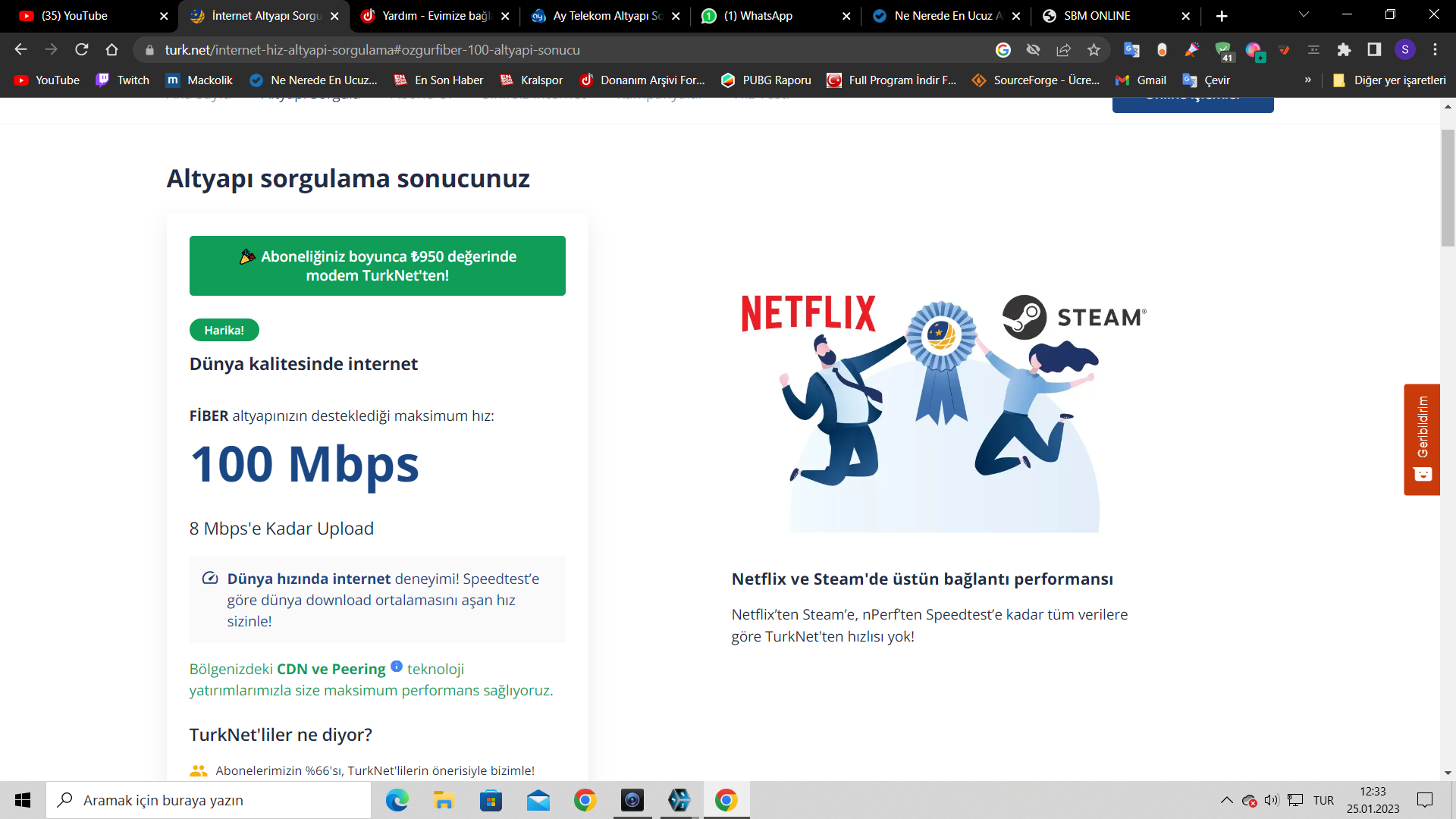Toggle the eye-slash privacy icon in address bar
This screenshot has height=819, width=1456.
point(1033,50)
